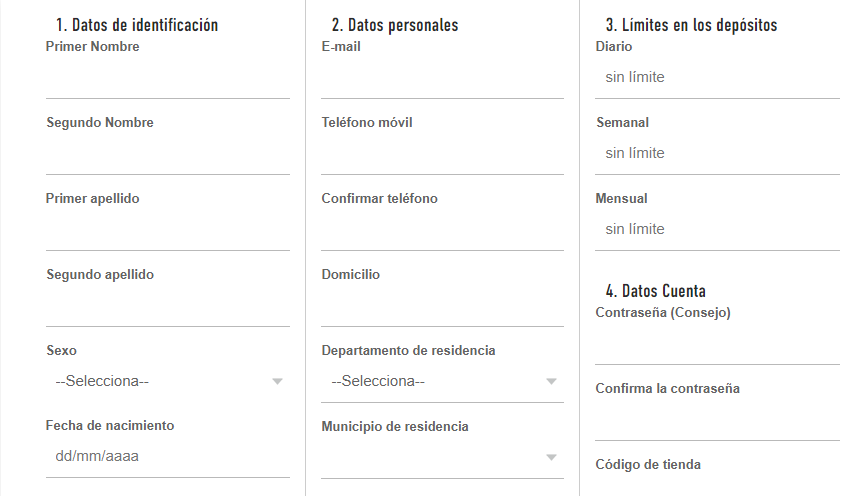Select the Segundo apellido input field
Screen dimensions: 862x496
[x=167, y=306]
